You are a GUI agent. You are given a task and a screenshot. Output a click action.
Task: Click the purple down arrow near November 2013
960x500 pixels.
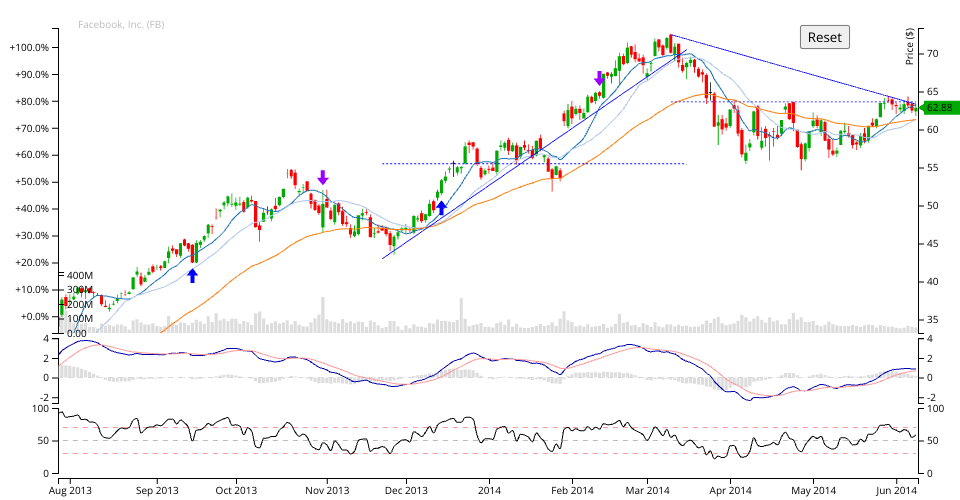pyautogui.click(x=323, y=178)
